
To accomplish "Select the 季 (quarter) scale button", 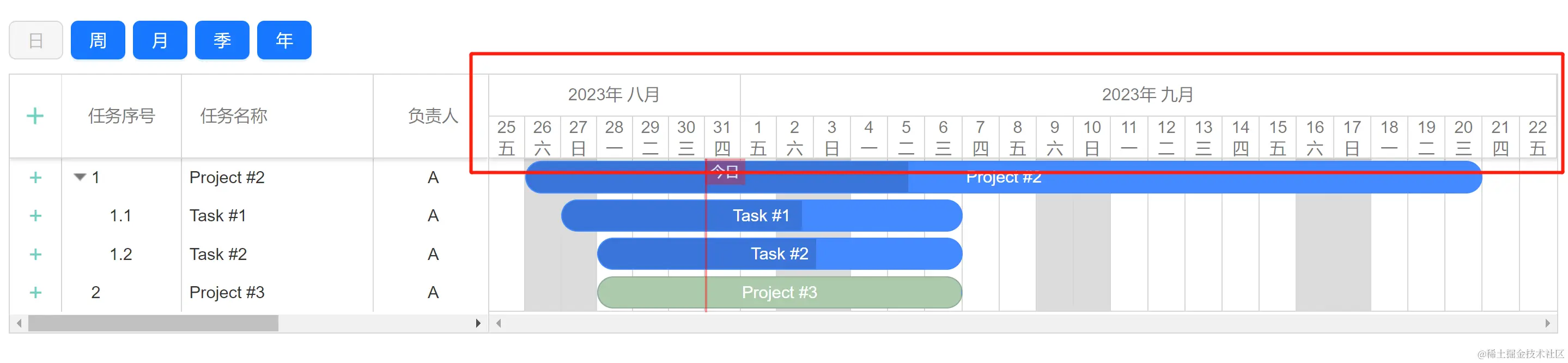I will point(222,40).
